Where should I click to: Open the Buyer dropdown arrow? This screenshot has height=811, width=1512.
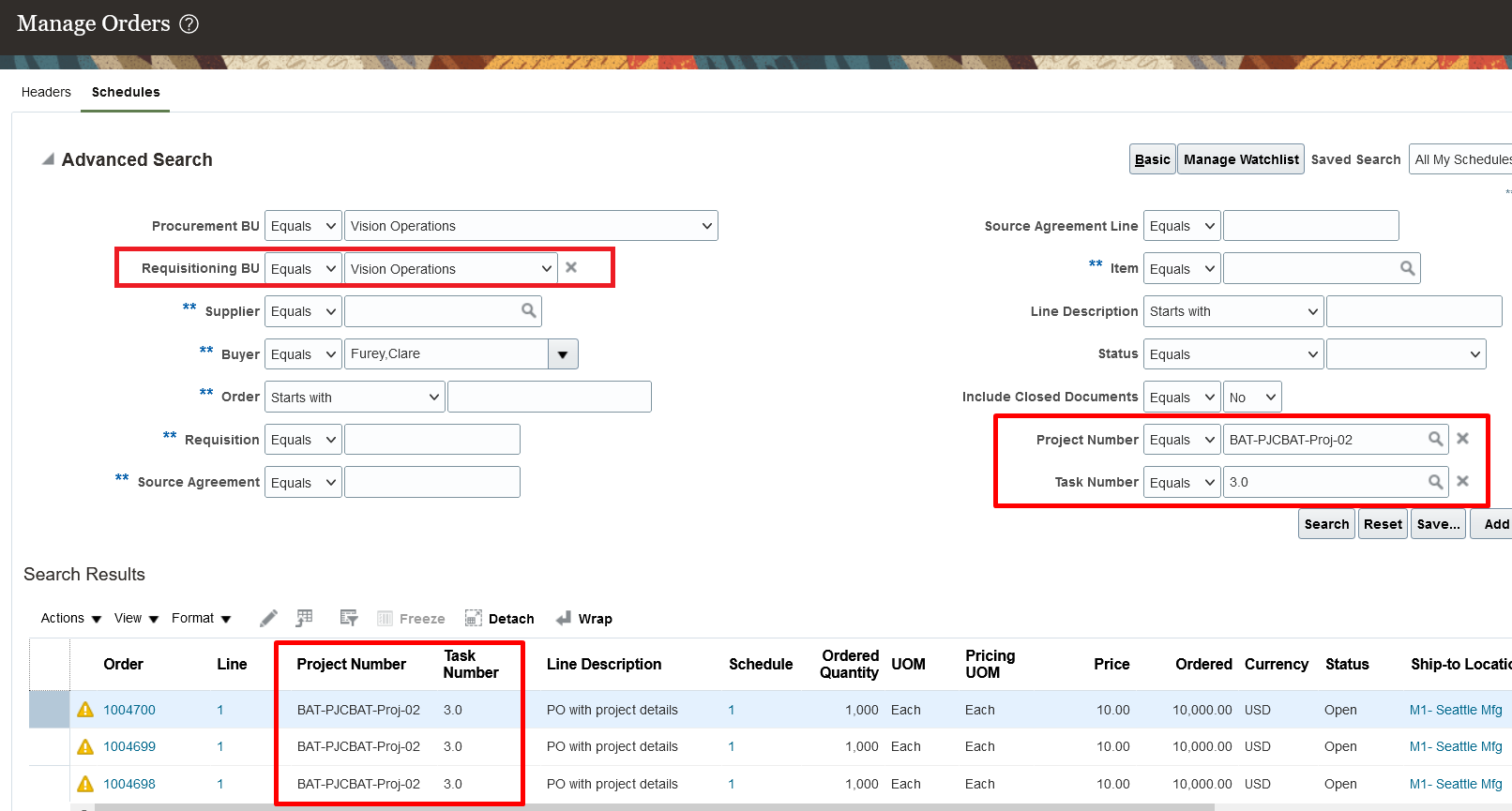(563, 354)
